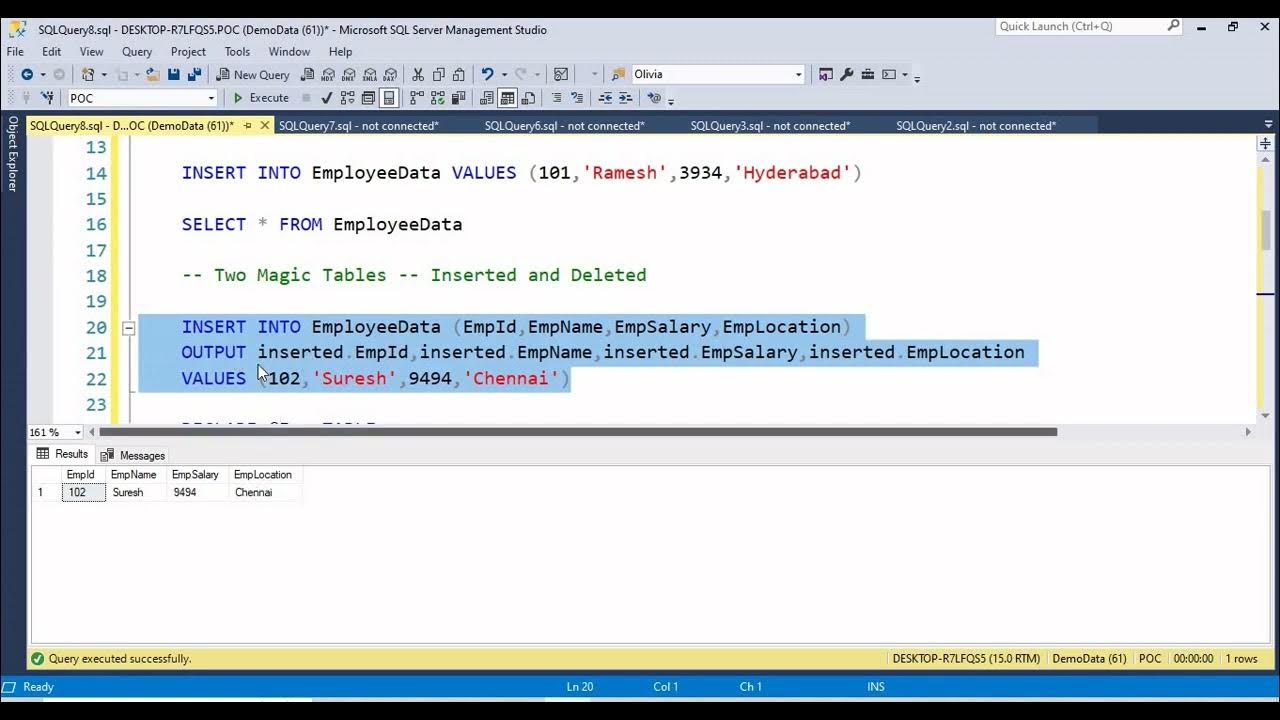Switch to the Messages tab
The height and width of the screenshot is (720, 1280).
point(133,455)
